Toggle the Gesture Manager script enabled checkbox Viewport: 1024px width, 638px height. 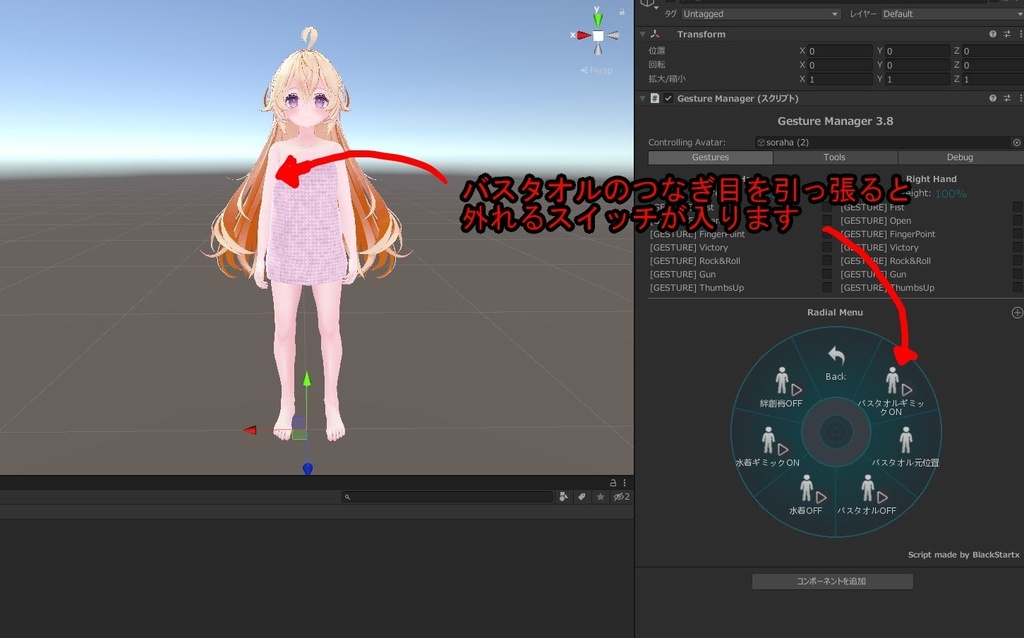click(667, 98)
